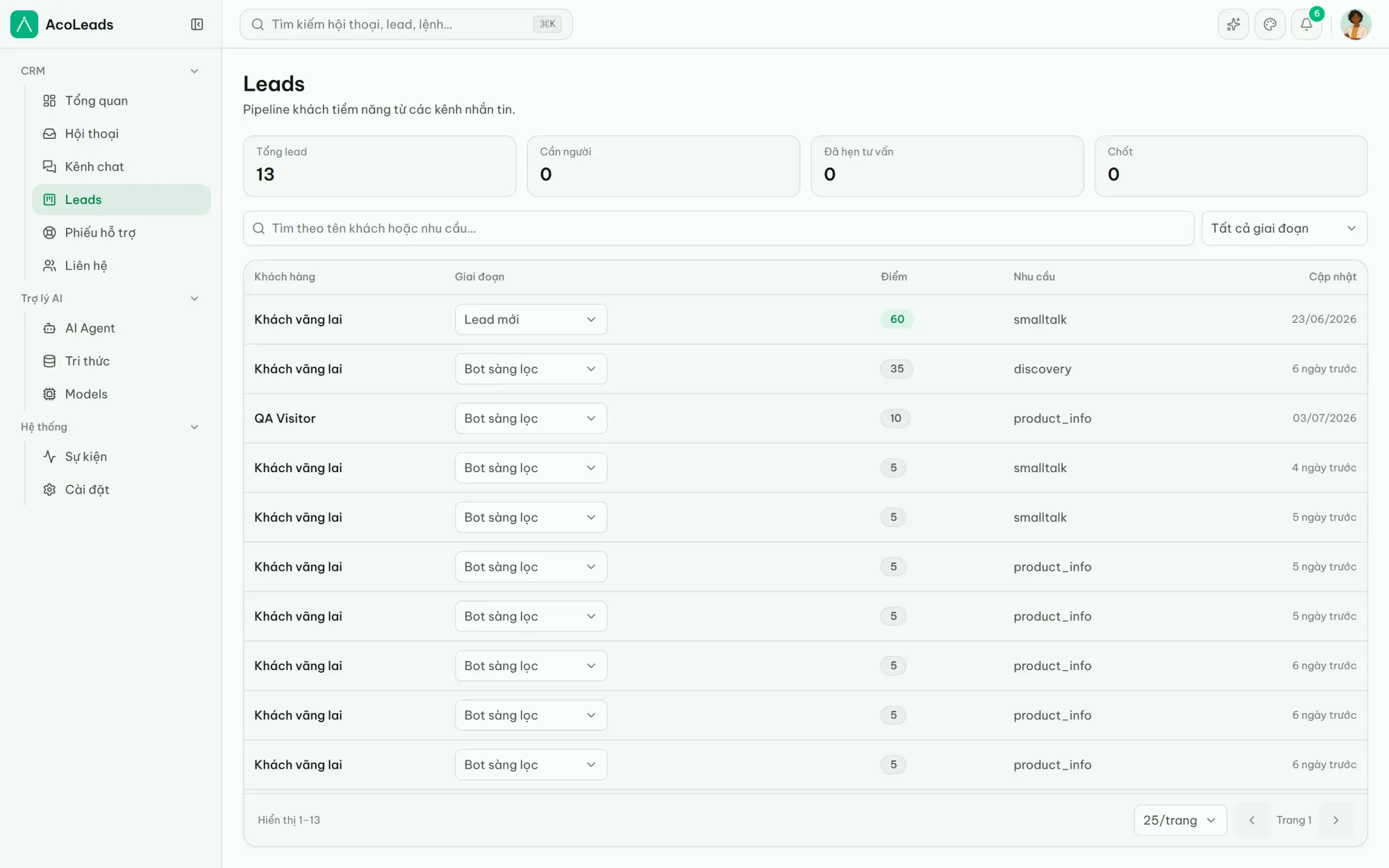Open Kênh chat in the sidebar

[122, 167]
